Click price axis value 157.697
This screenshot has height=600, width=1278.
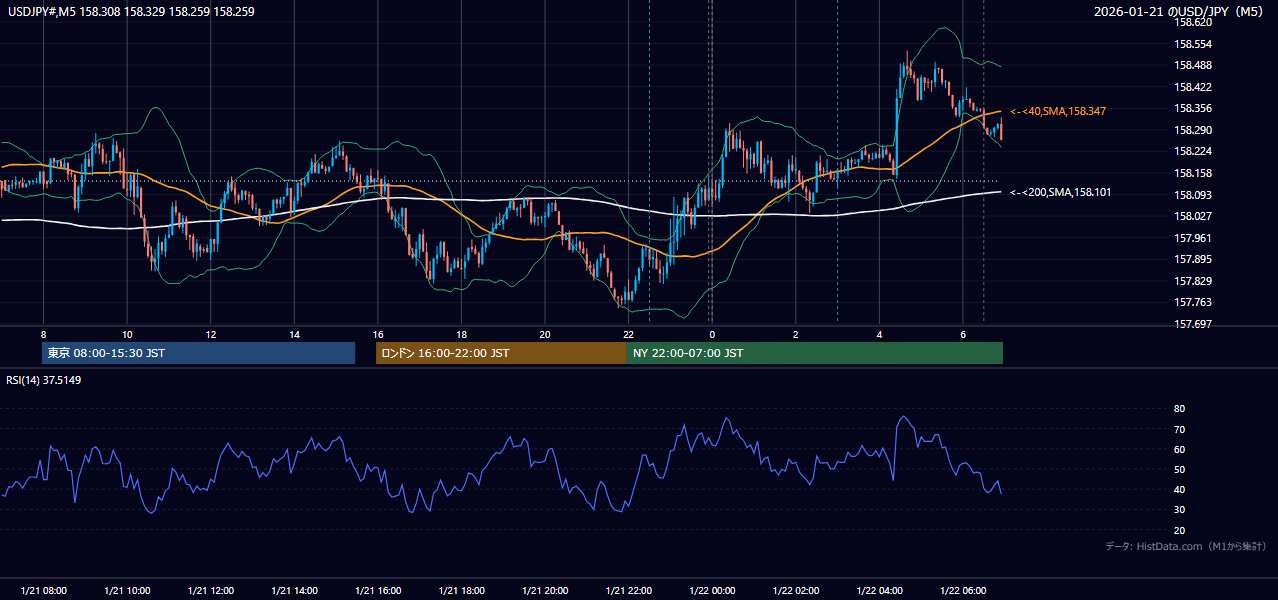point(1192,324)
